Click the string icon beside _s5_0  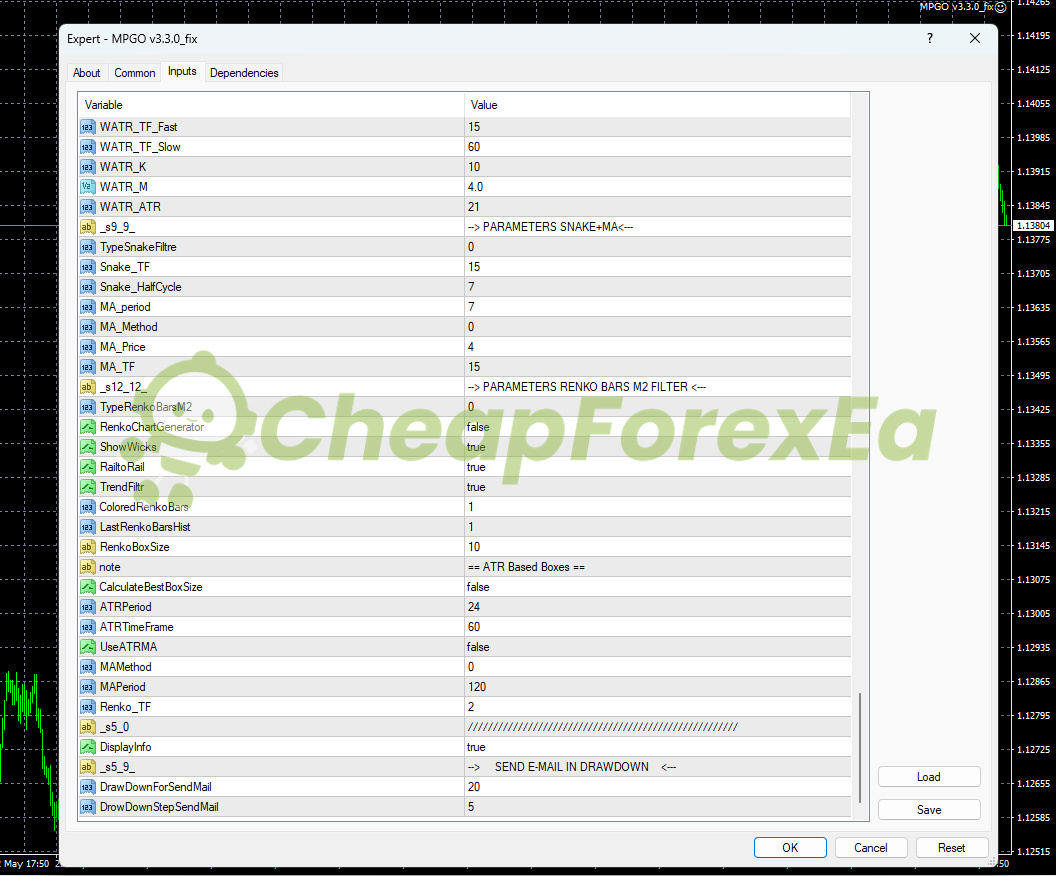88,727
